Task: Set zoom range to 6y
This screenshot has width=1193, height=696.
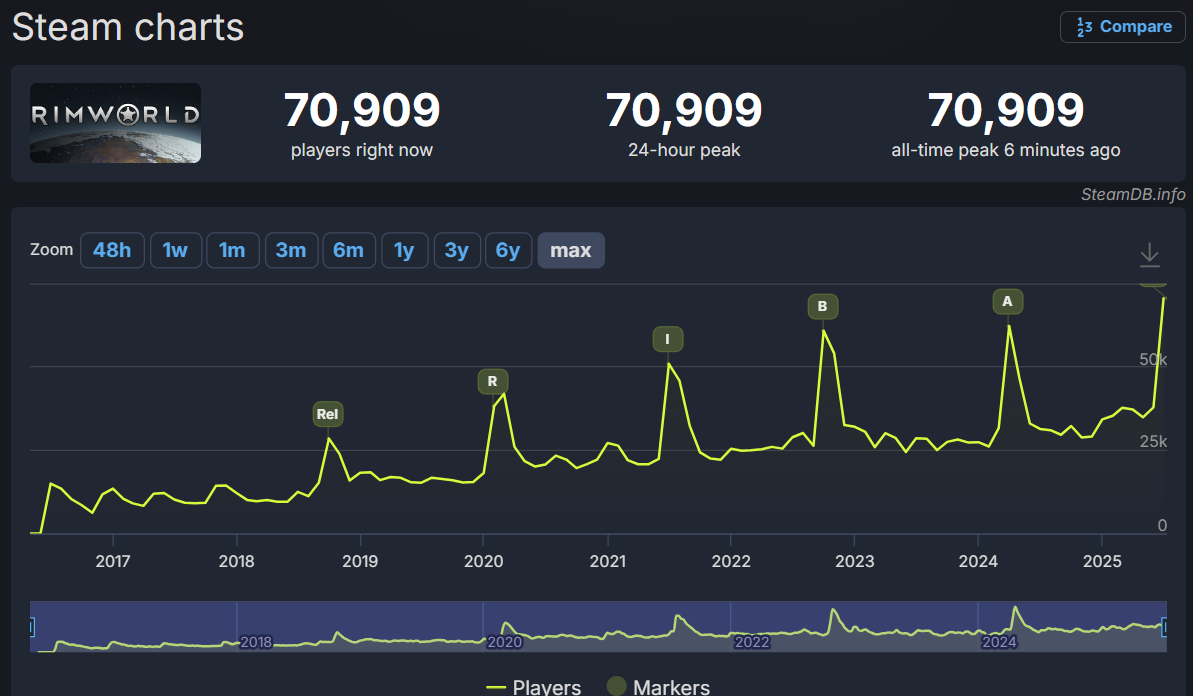Action: pos(507,250)
